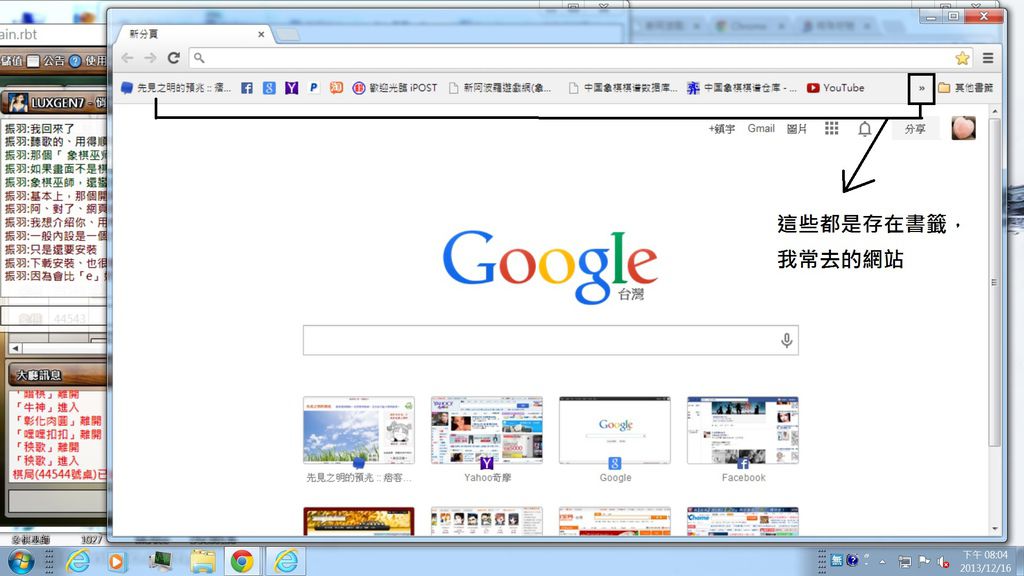Image resolution: width=1024 pixels, height=576 pixels.
Task: Bookmark this page with the star
Action: [x=962, y=58]
